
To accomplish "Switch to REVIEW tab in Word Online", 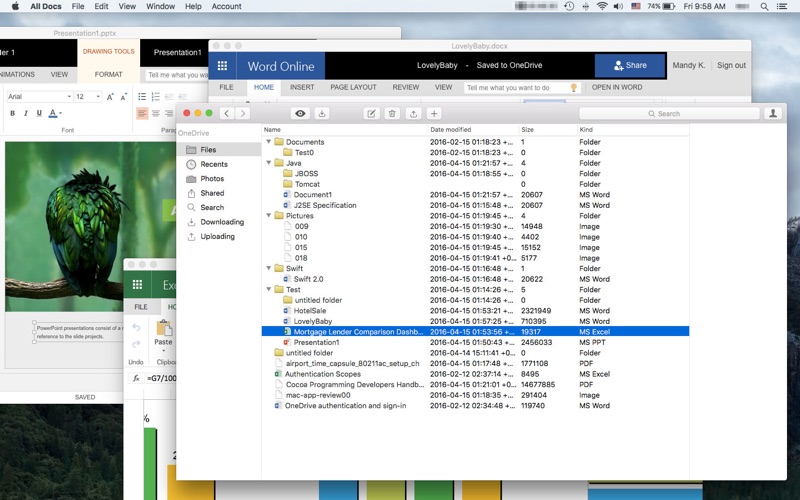I will (x=406, y=87).
